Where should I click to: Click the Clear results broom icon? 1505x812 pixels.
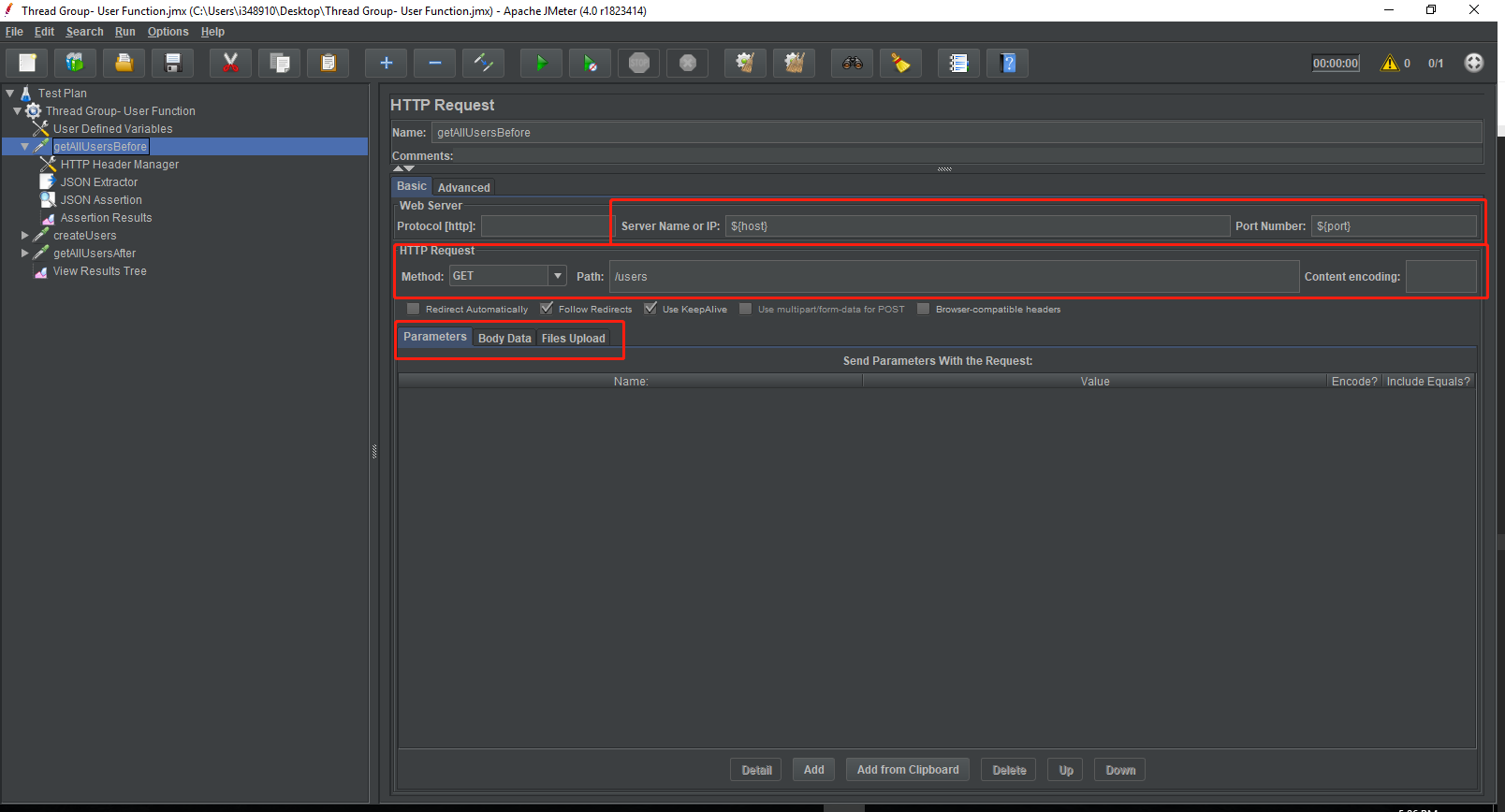[745, 63]
